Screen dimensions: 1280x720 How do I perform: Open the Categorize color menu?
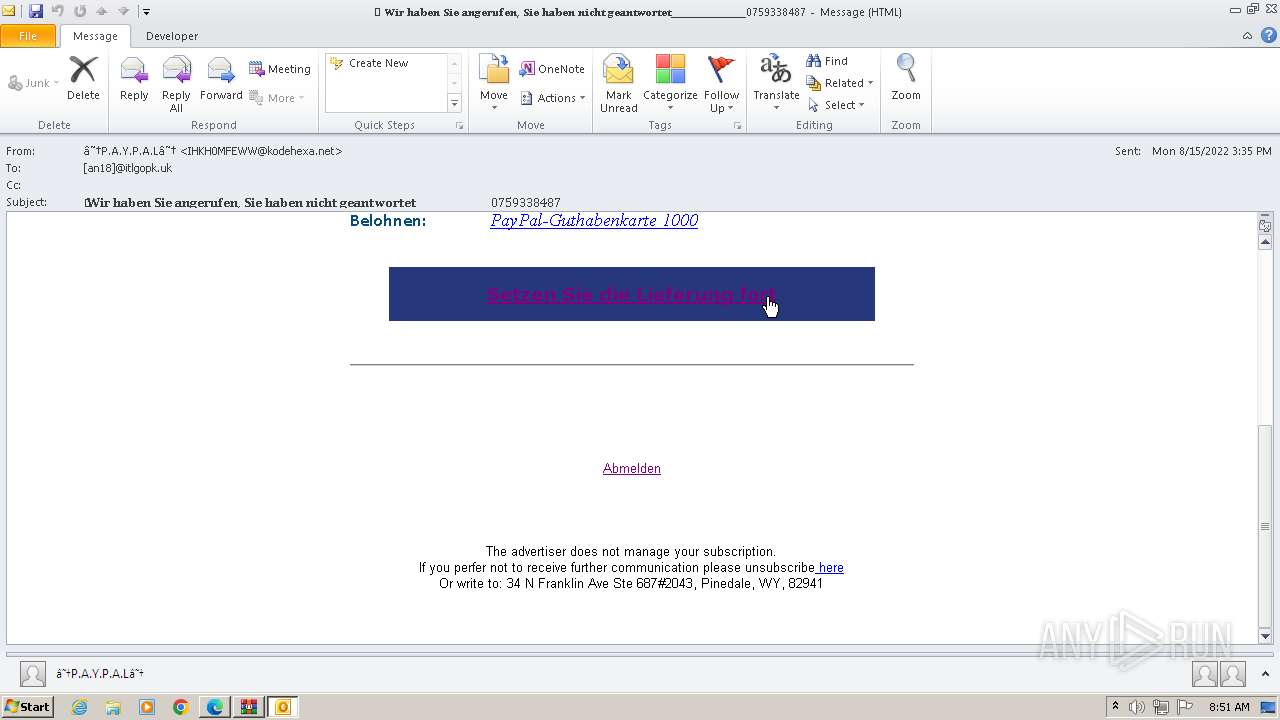coord(670,84)
